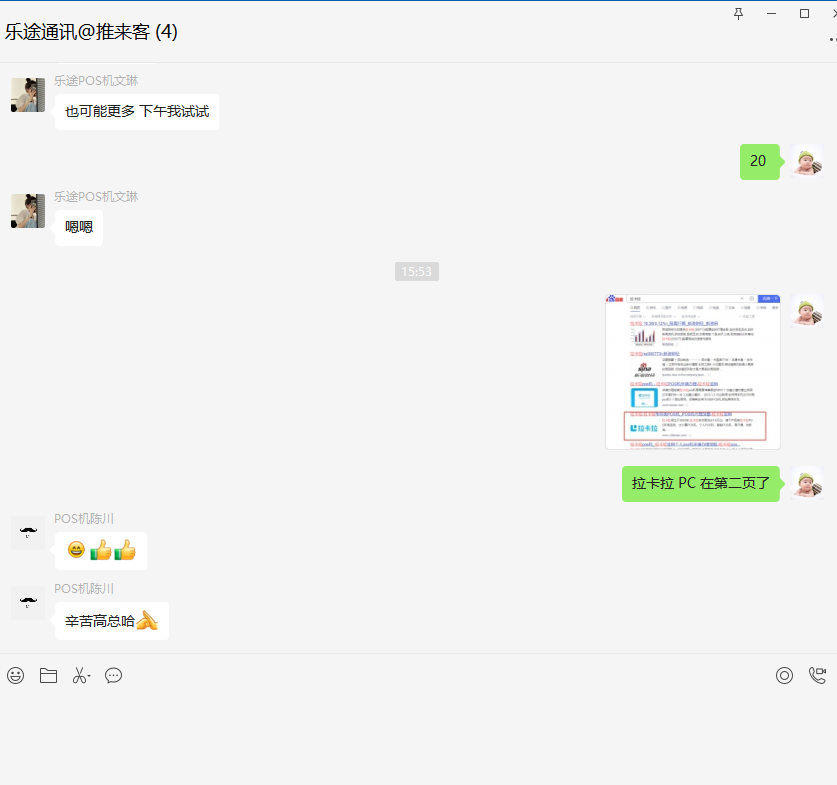837x785 pixels.
Task: Select the '拉卡拉 PC 在第二页了' message bubble
Action: click(700, 484)
